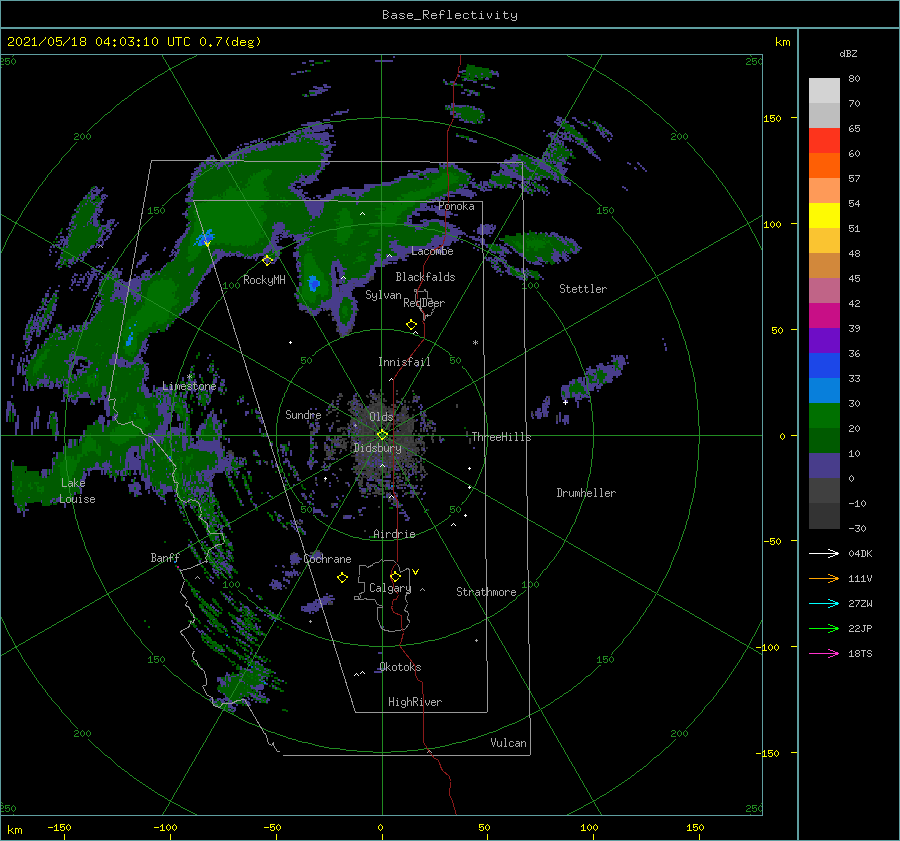Pick the blue swatch between 36 and 33
This screenshot has height=841, width=900.
824,366
